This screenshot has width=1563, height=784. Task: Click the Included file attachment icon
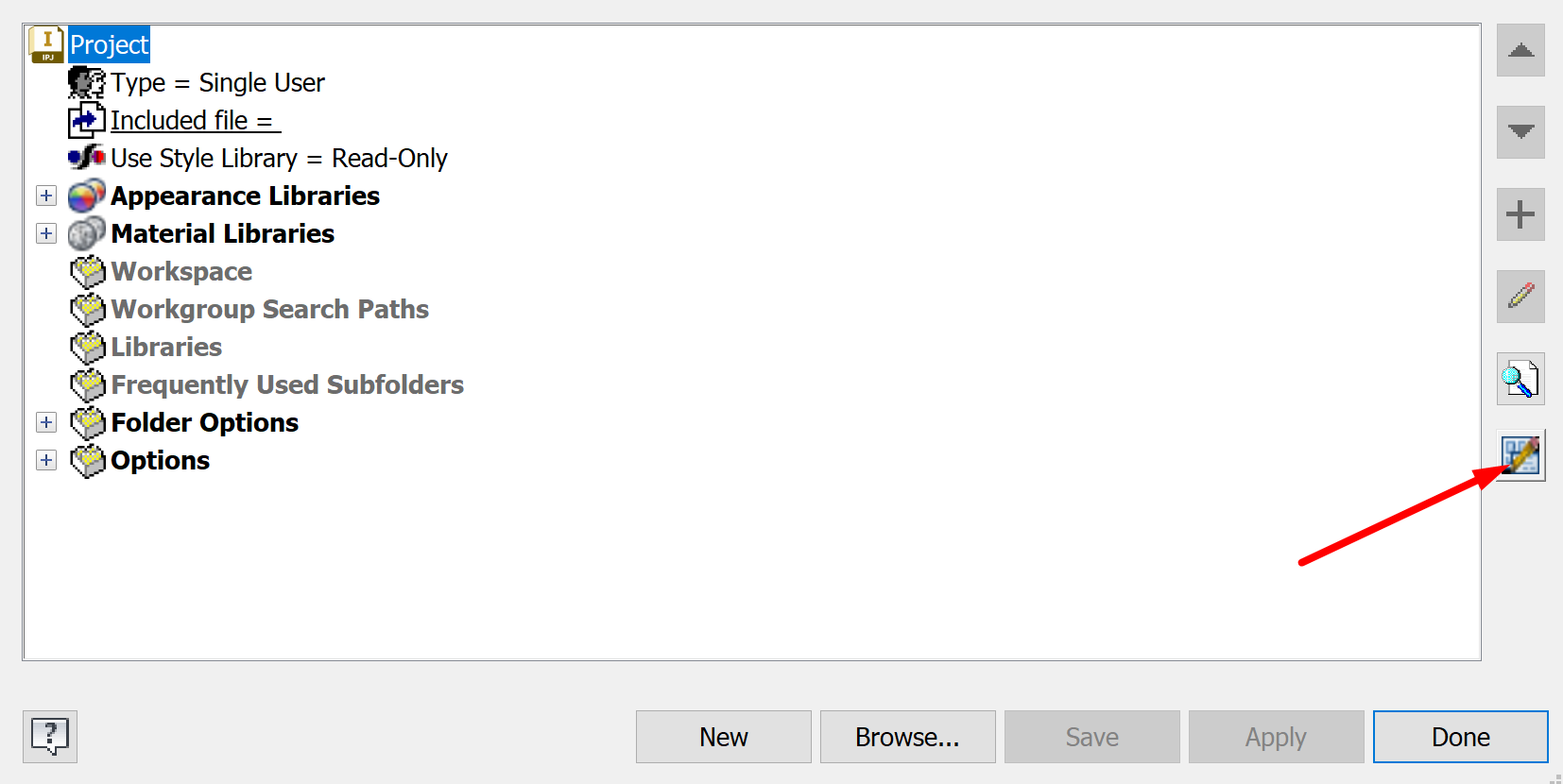(86, 120)
